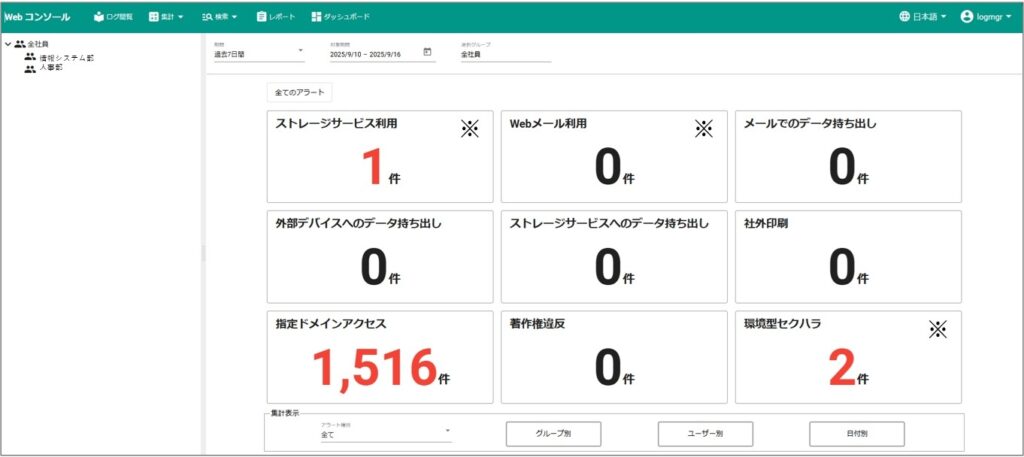Click the globe language icon

coord(904,17)
